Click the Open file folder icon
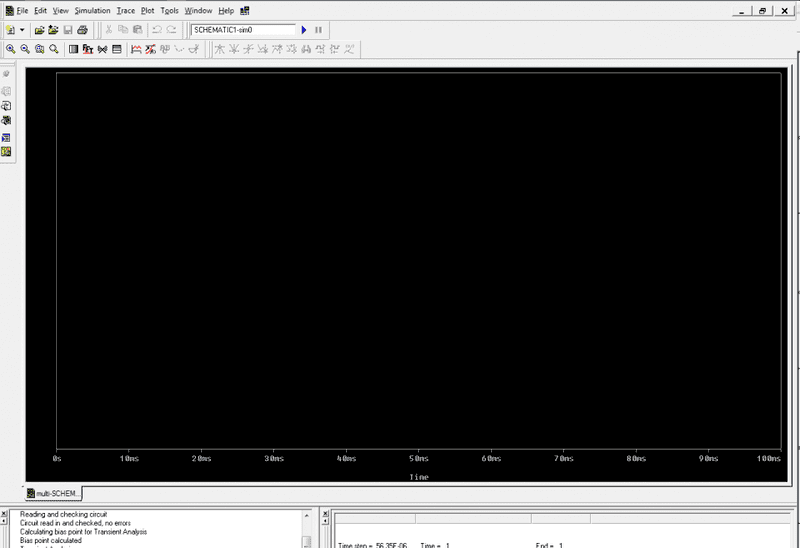Image resolution: width=800 pixels, height=548 pixels. click(x=39, y=30)
